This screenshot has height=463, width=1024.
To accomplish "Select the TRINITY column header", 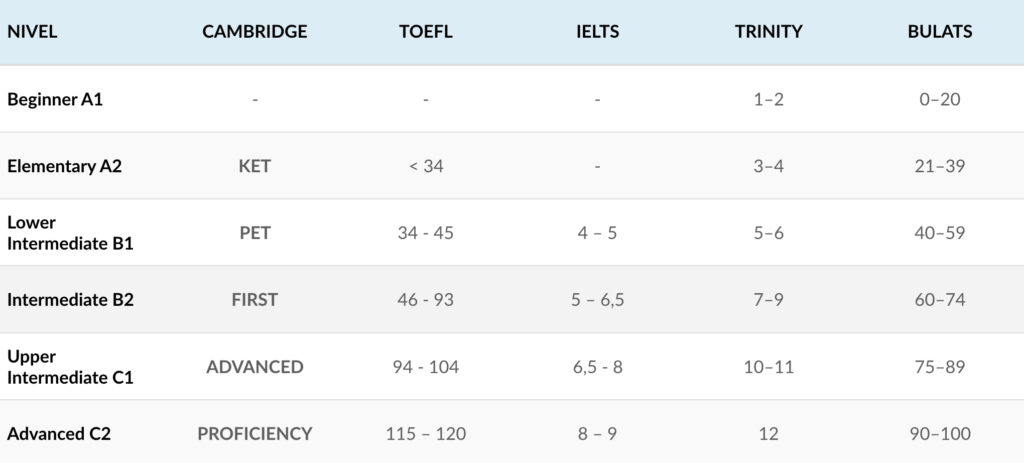I will 768,32.
